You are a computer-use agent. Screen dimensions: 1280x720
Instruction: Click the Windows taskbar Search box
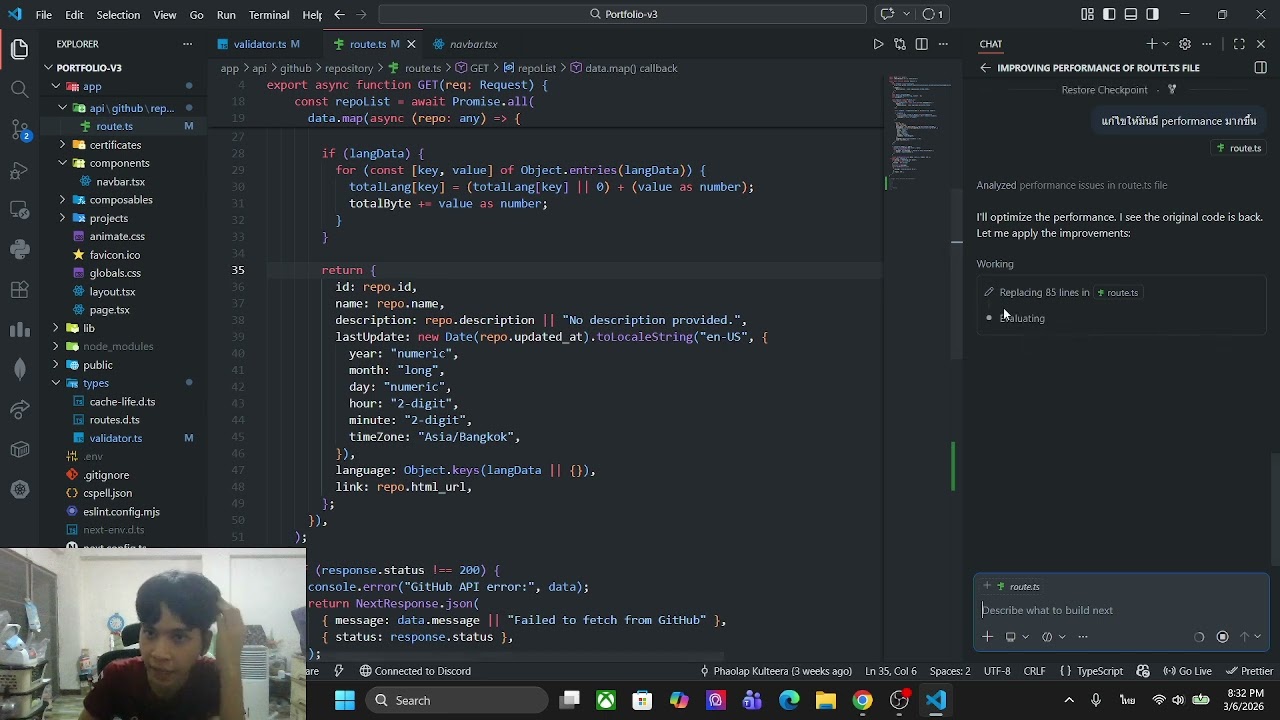click(457, 700)
